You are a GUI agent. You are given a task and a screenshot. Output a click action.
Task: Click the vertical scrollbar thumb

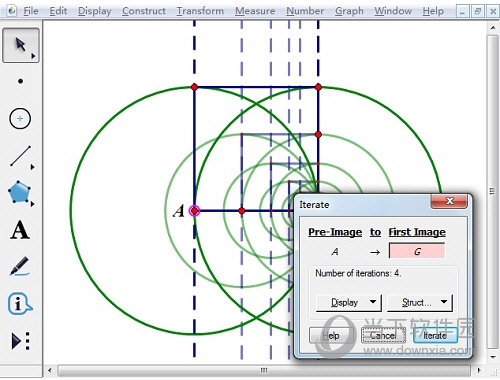tap(493, 191)
